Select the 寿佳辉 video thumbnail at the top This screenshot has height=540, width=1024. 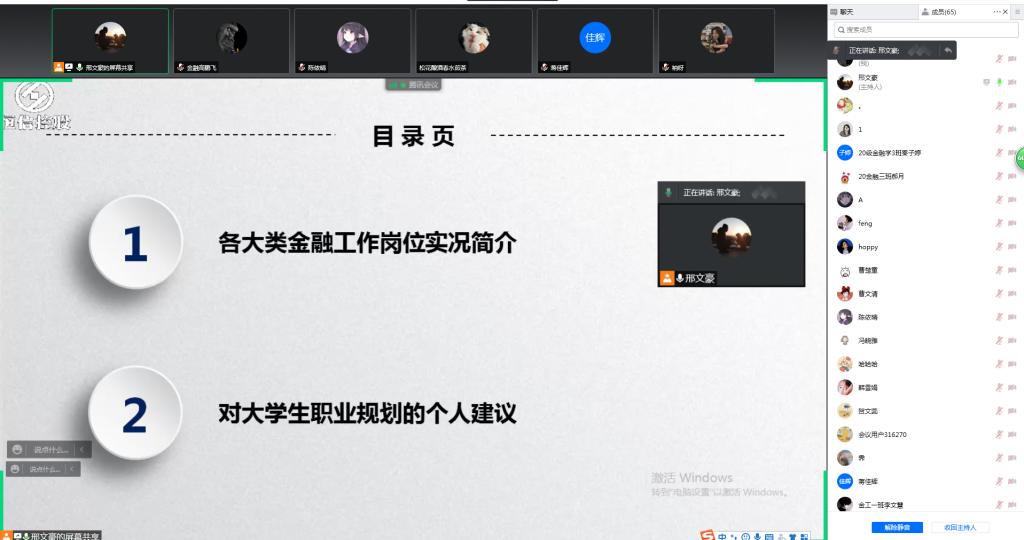coord(595,41)
